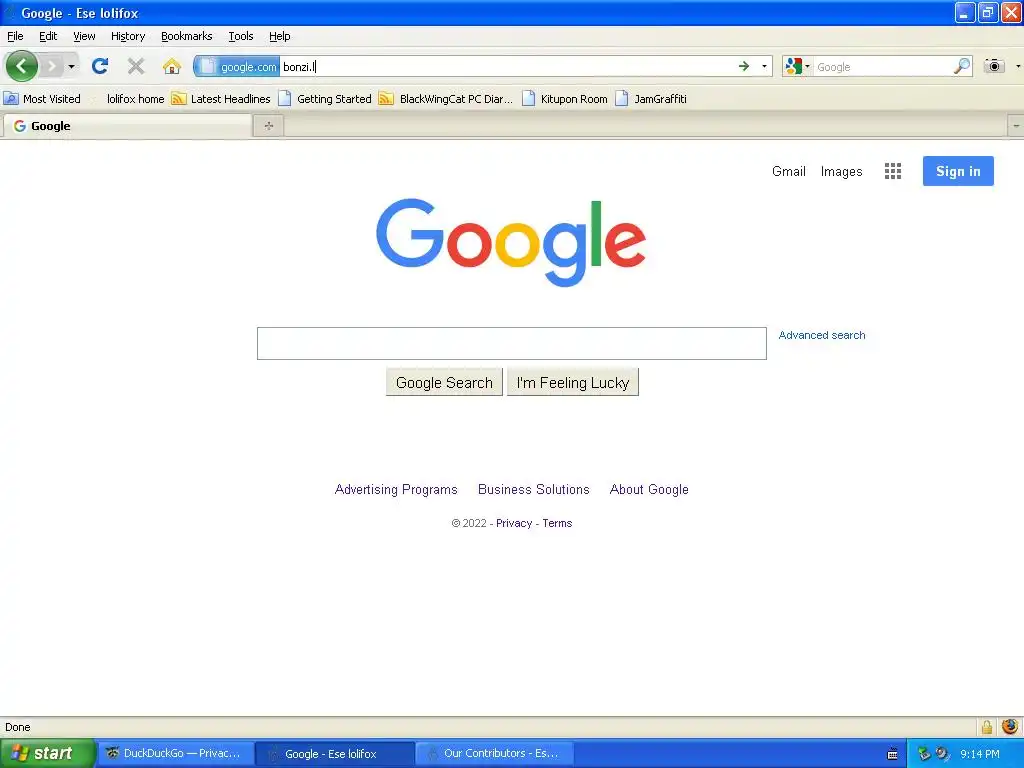This screenshot has width=1024, height=768.
Task: Click into the main Google search field
Action: 511,344
